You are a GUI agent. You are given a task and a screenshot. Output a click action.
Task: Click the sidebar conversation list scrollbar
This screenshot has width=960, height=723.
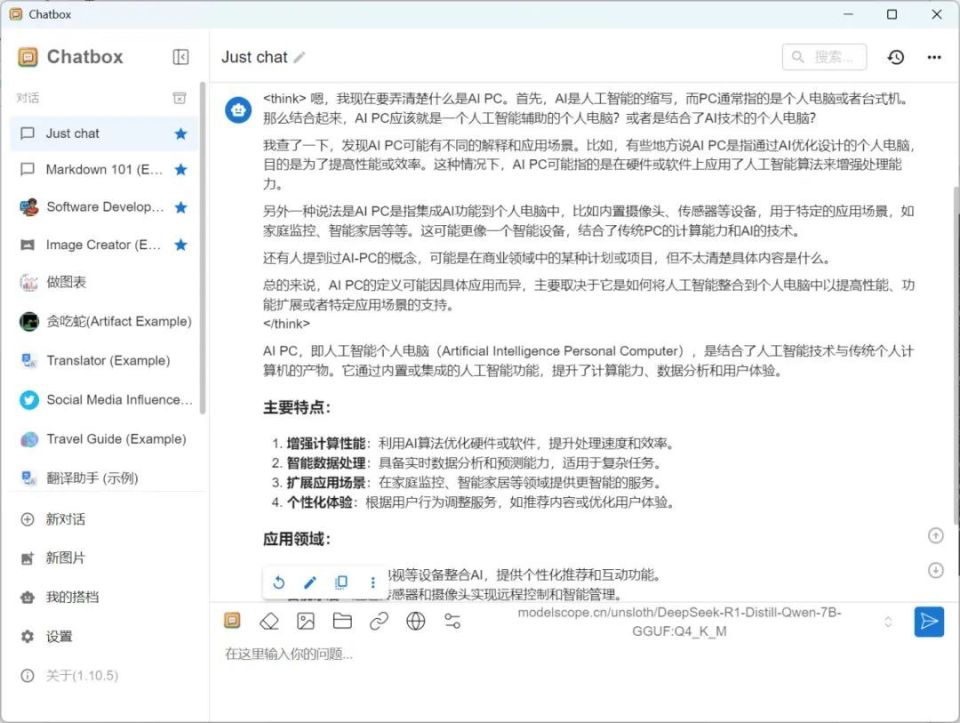tap(202, 248)
